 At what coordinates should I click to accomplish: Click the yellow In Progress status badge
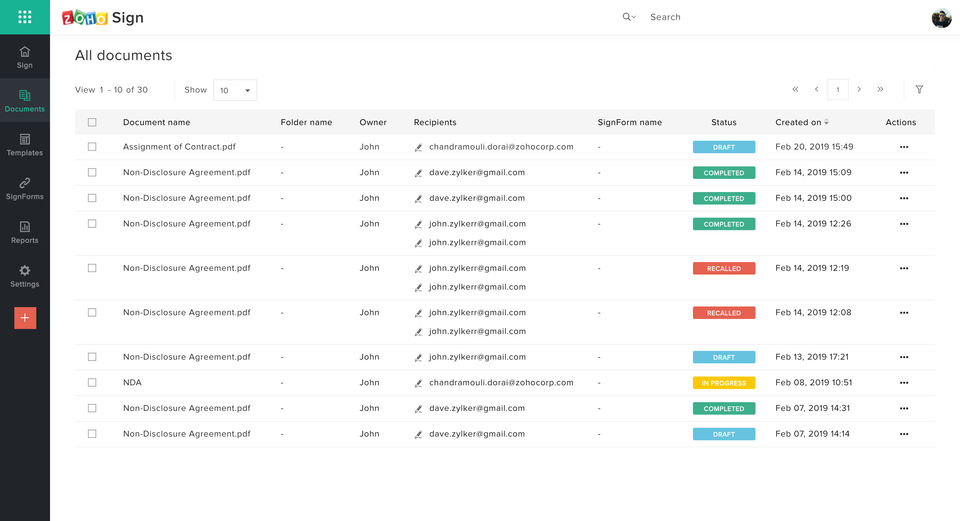pyautogui.click(x=723, y=383)
